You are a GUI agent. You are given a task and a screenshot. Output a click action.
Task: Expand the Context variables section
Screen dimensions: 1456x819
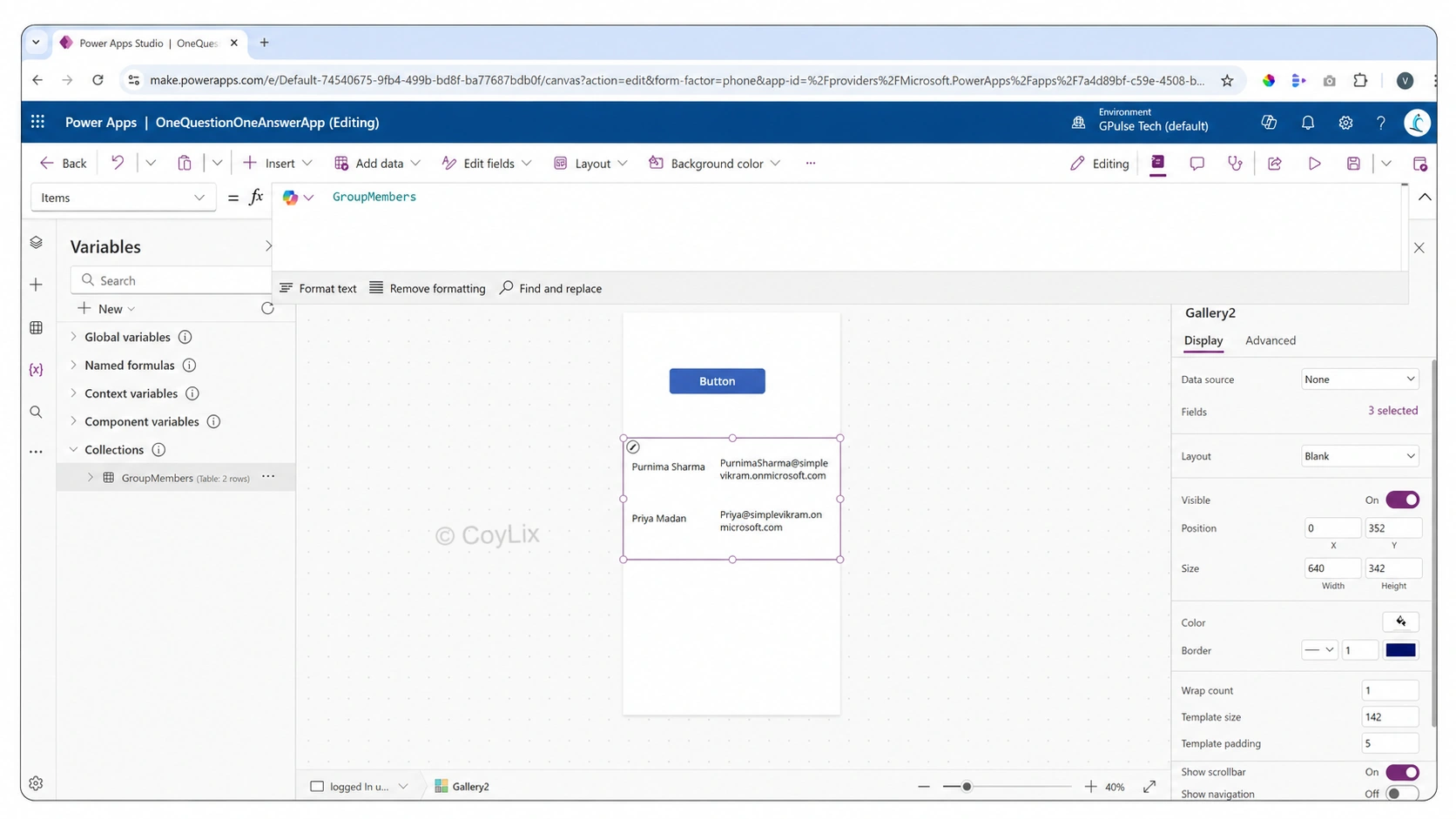pyautogui.click(x=73, y=393)
